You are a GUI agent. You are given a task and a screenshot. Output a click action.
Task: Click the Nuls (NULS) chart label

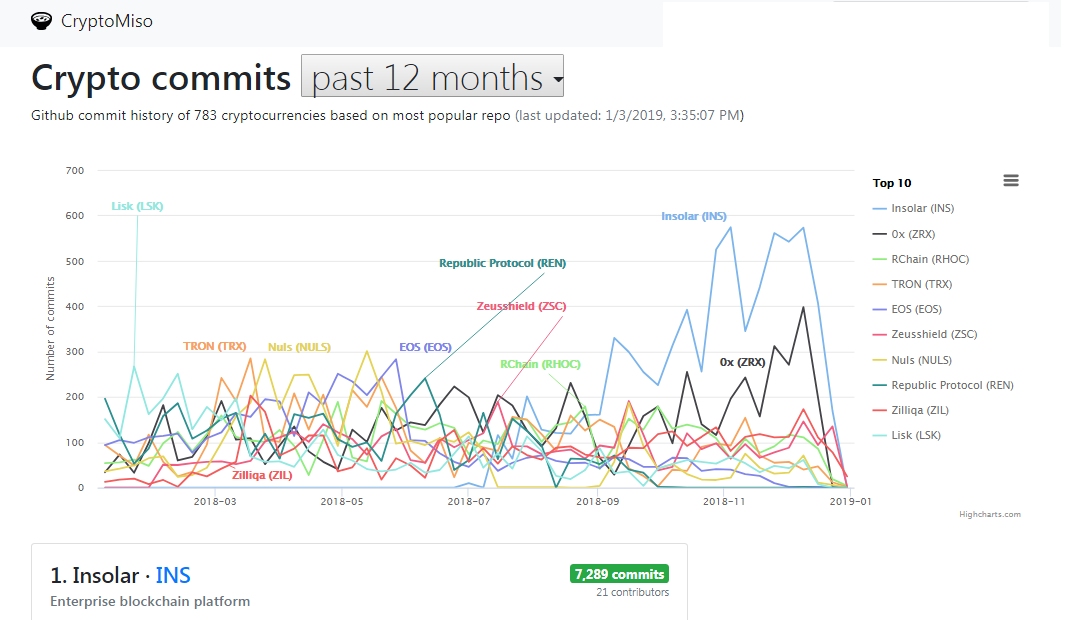(x=299, y=347)
